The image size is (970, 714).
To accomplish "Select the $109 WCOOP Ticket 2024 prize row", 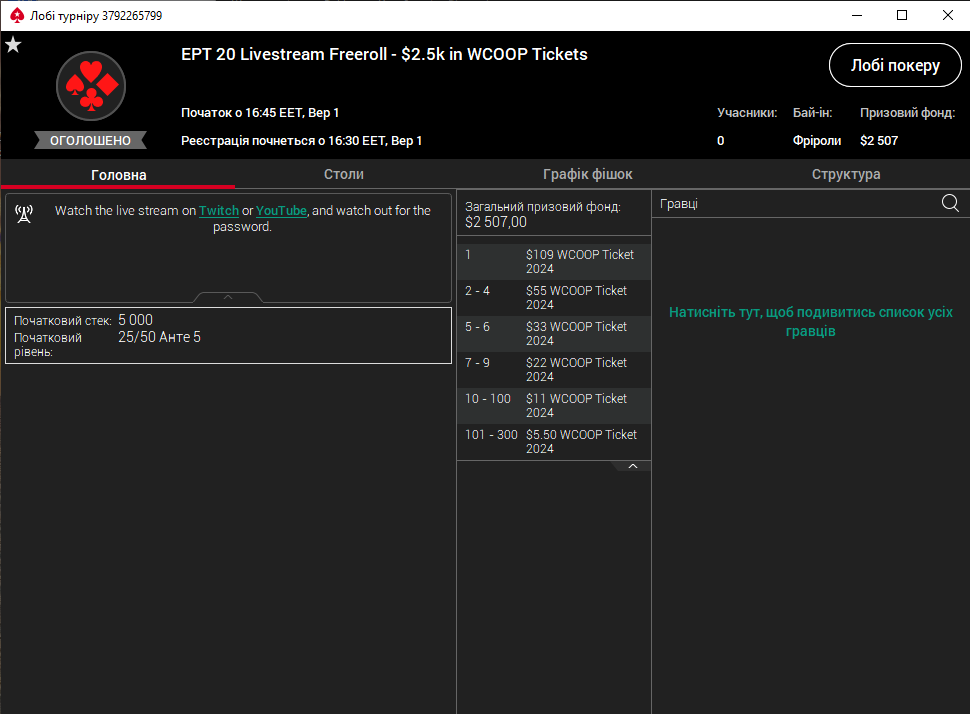I will tap(554, 262).
